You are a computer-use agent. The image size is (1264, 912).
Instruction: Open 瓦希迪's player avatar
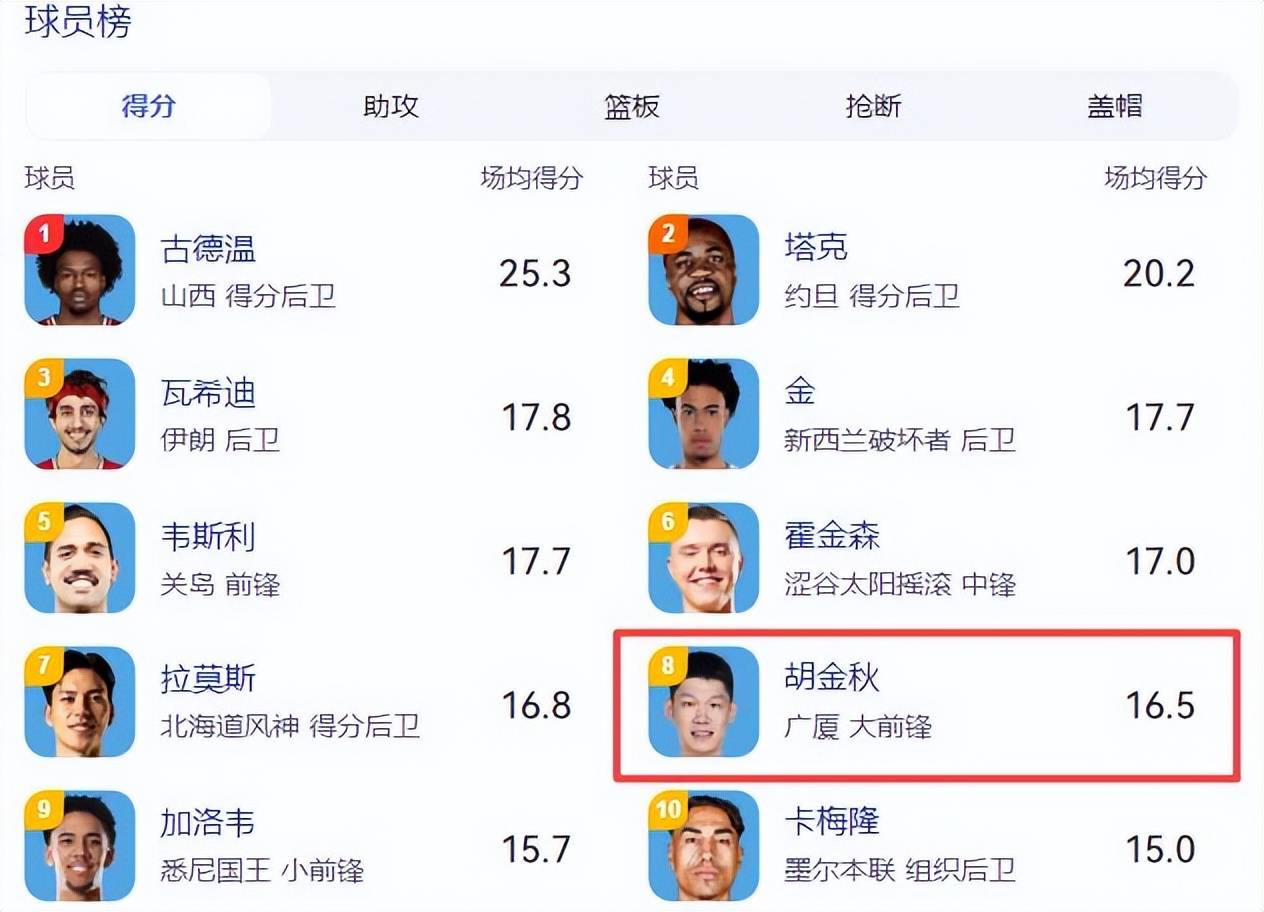[x=80, y=414]
